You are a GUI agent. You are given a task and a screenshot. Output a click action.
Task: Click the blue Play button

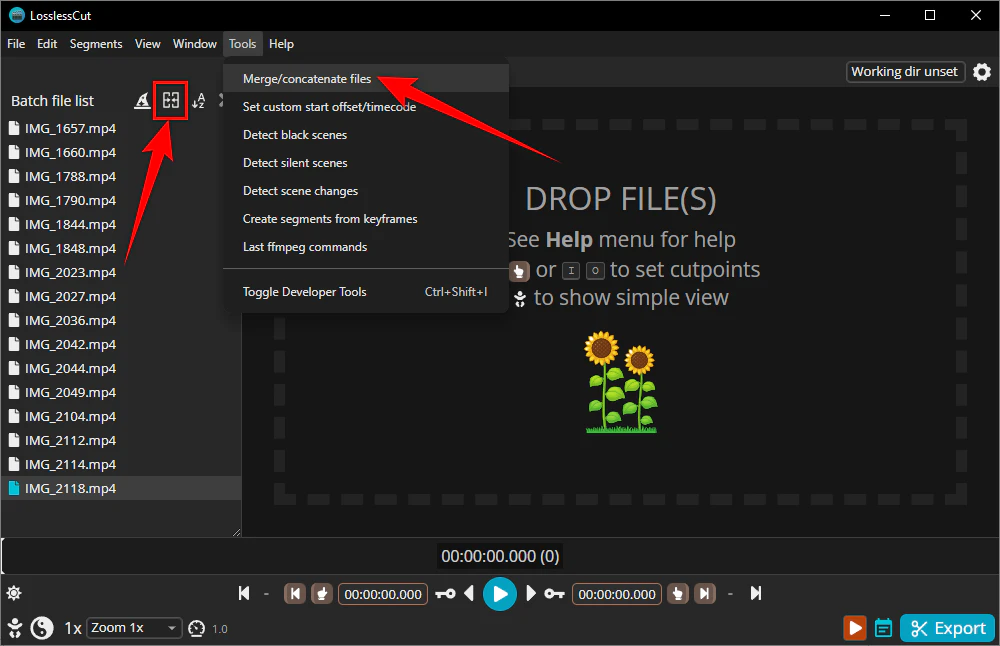[500, 594]
